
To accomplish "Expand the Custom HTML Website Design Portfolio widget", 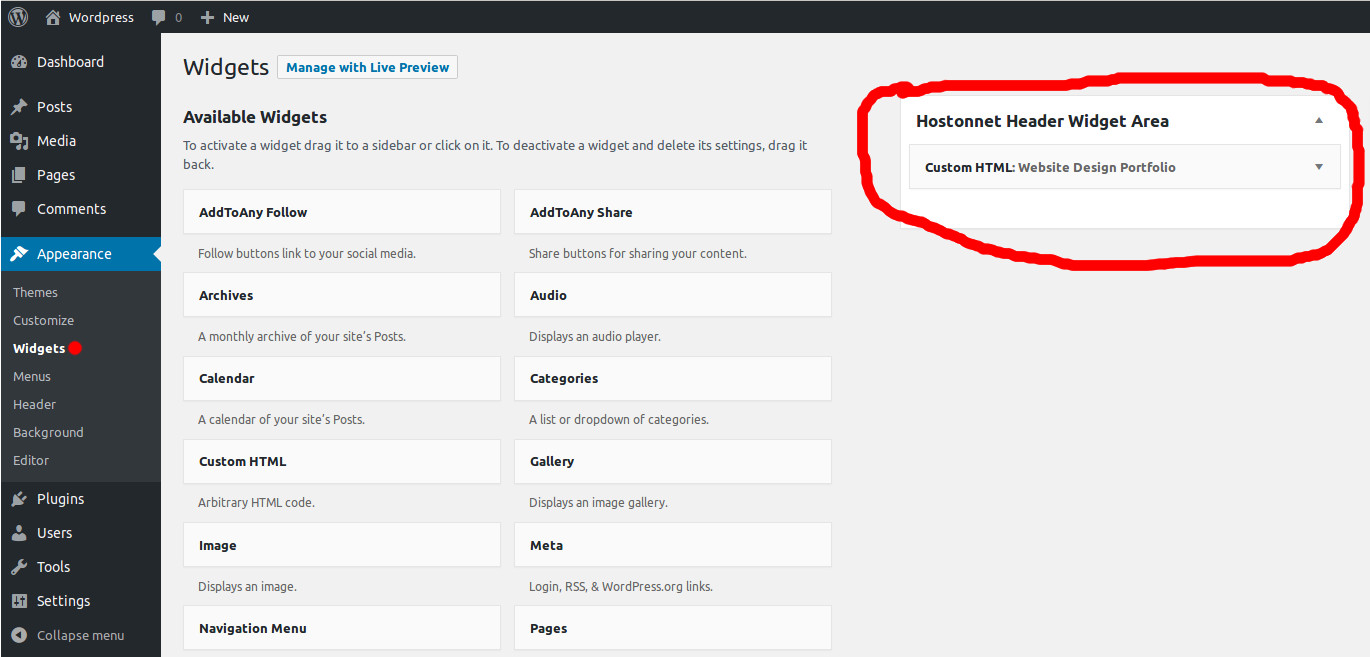I will pyautogui.click(x=1318, y=166).
